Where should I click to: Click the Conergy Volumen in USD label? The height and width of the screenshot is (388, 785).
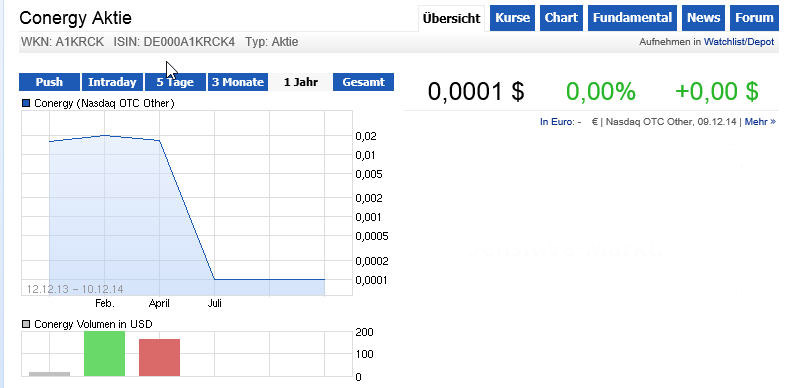(x=93, y=324)
